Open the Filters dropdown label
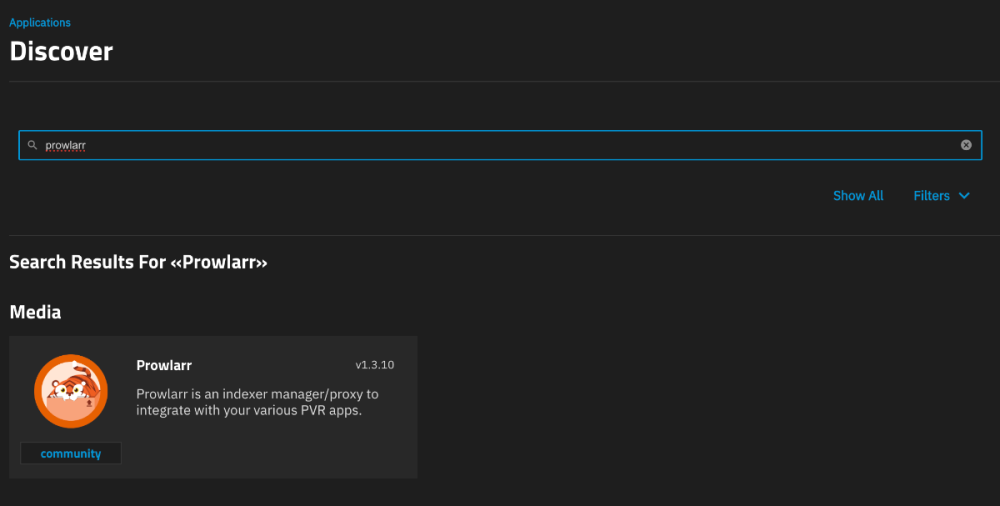 [x=931, y=196]
